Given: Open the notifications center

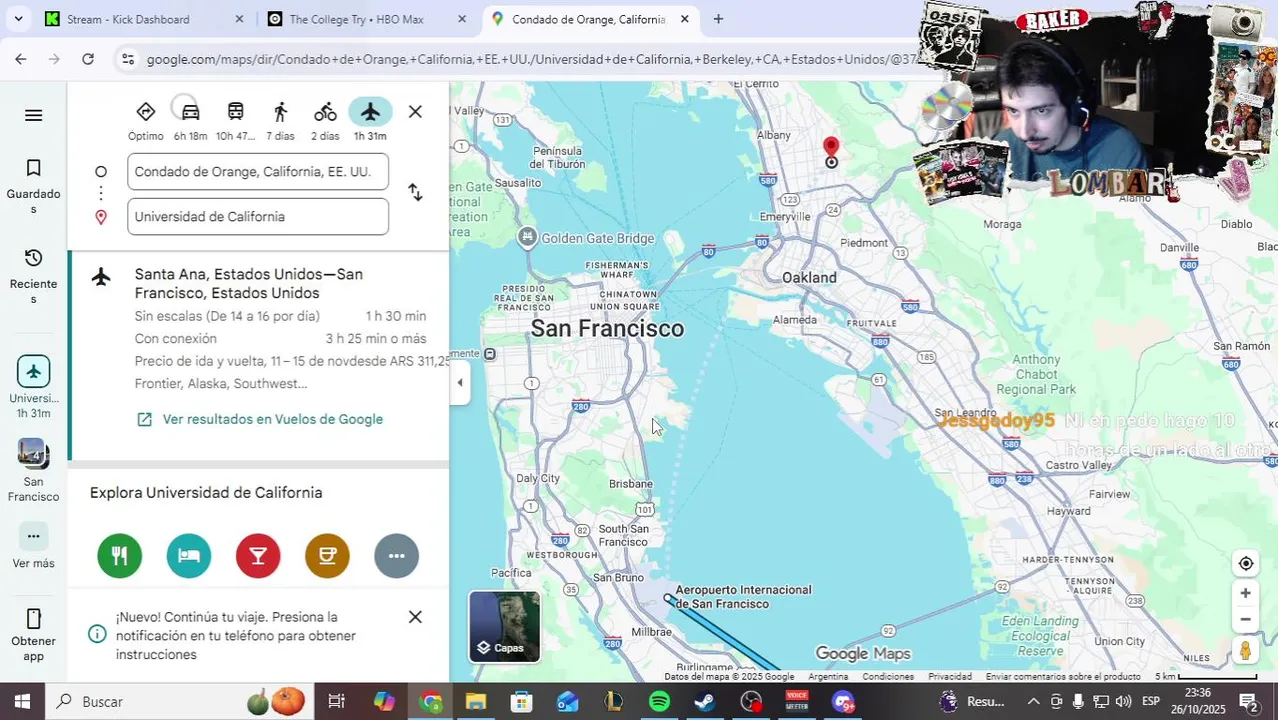Looking at the screenshot, I should coord(1248,702).
